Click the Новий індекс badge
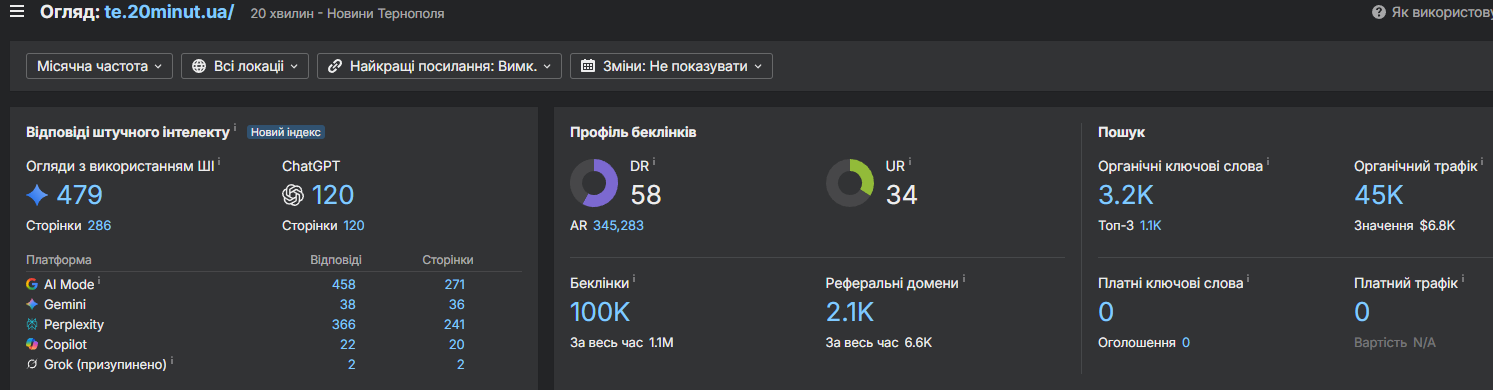1493x390 pixels. [x=286, y=132]
